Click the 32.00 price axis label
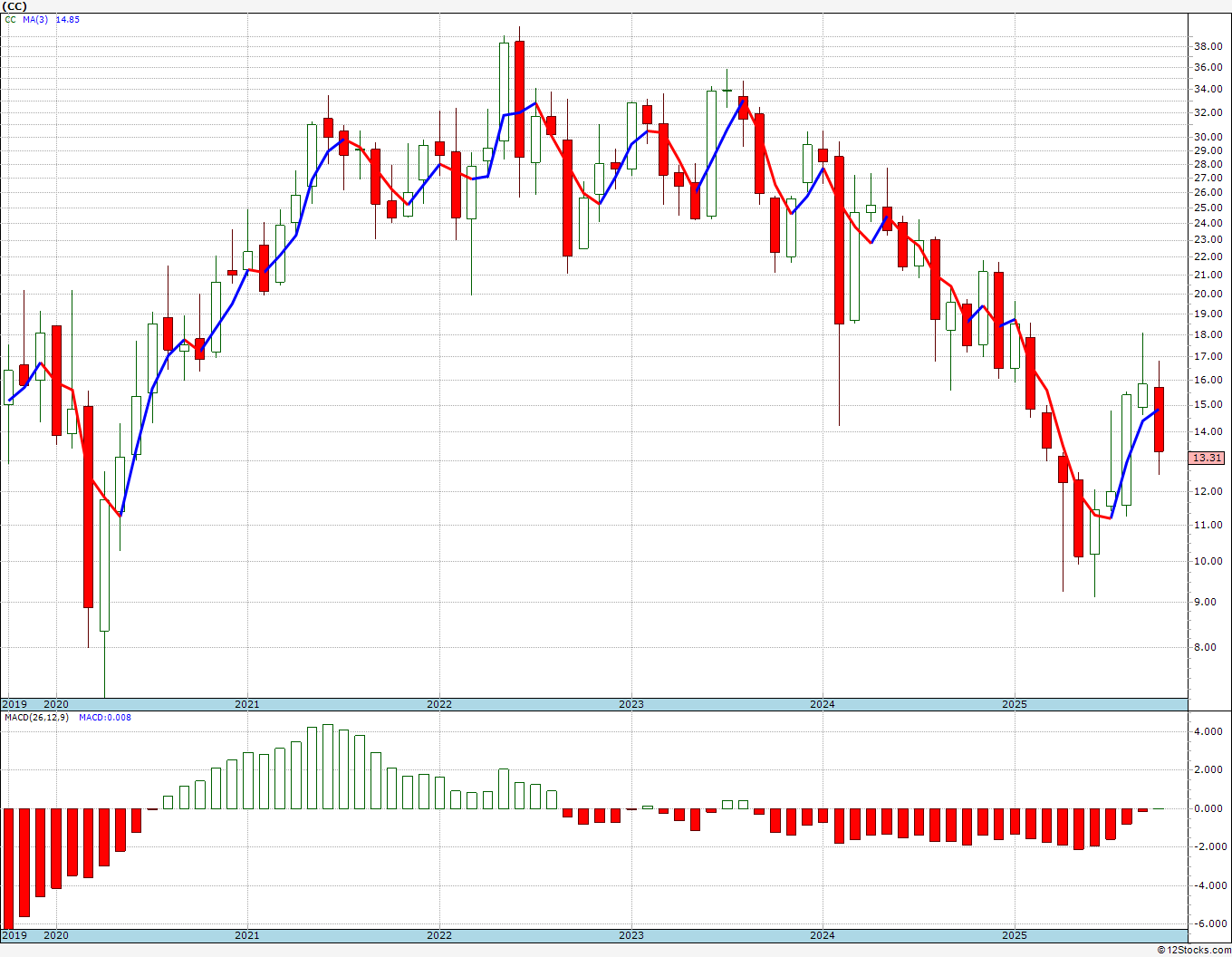 point(1208,113)
